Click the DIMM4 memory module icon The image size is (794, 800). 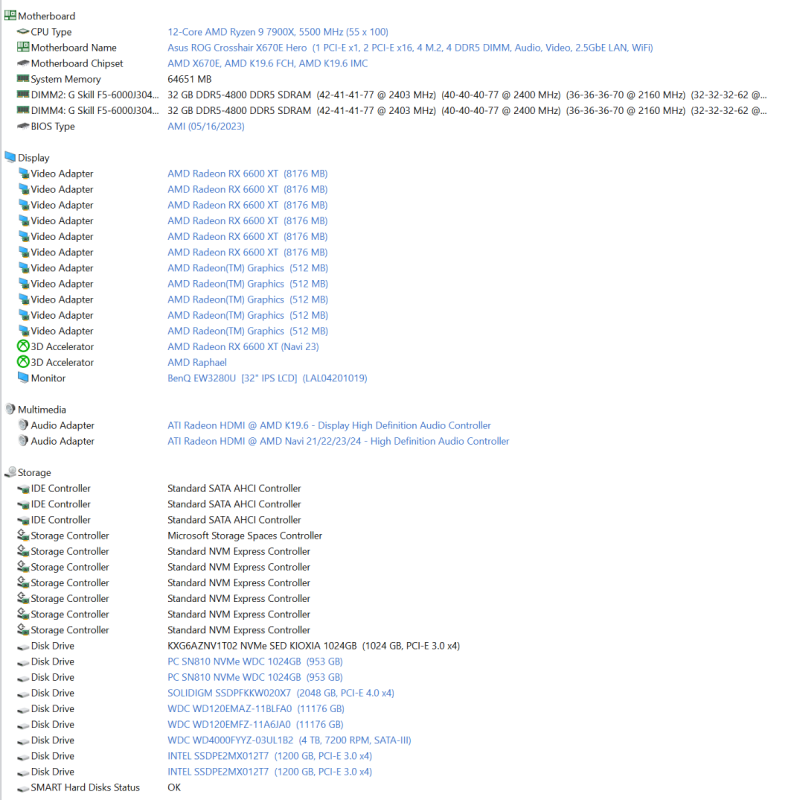pyautogui.click(x=23, y=110)
